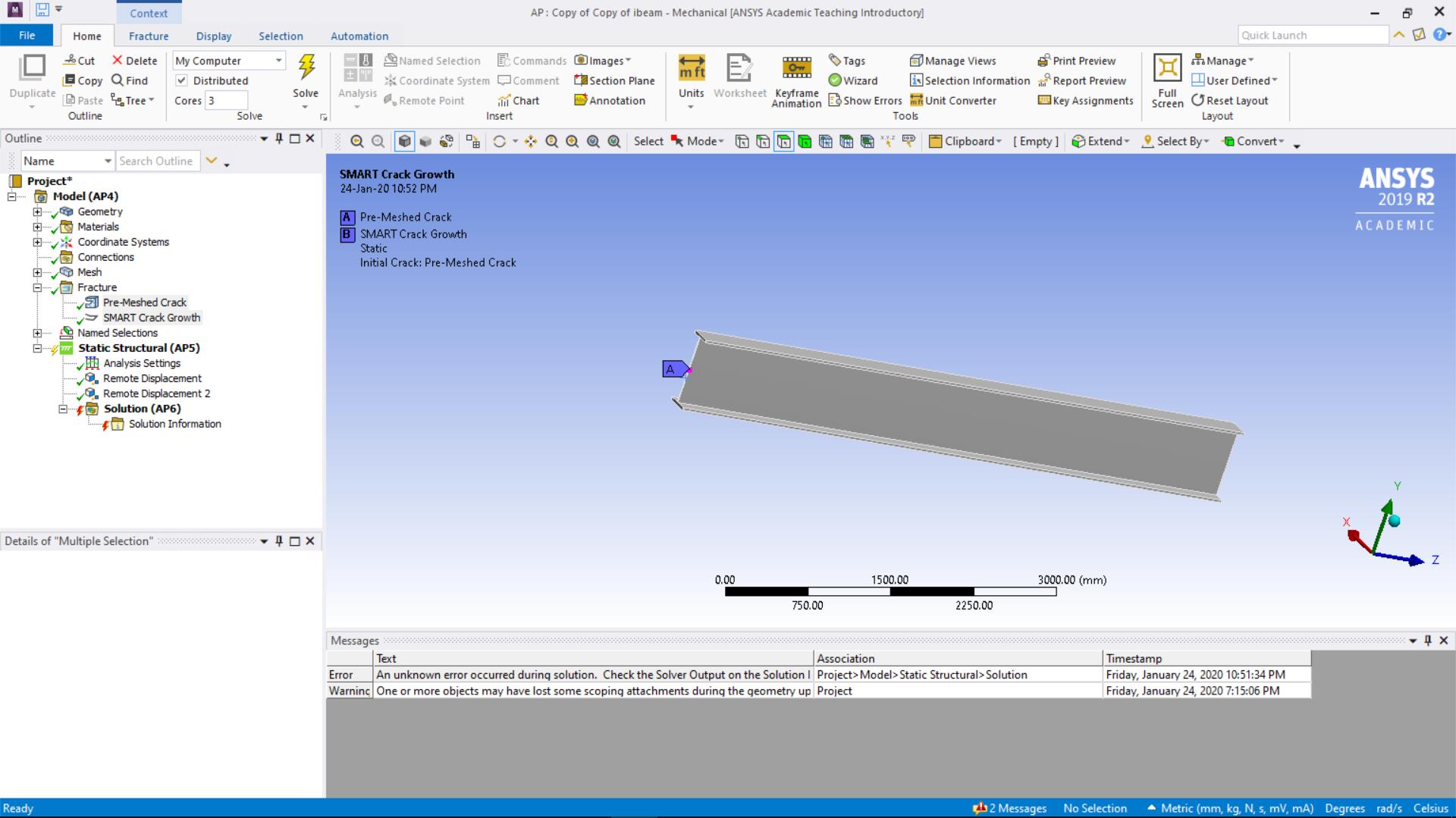The height and width of the screenshot is (818, 1456).
Task: Open the Units settings icon
Action: click(x=691, y=76)
